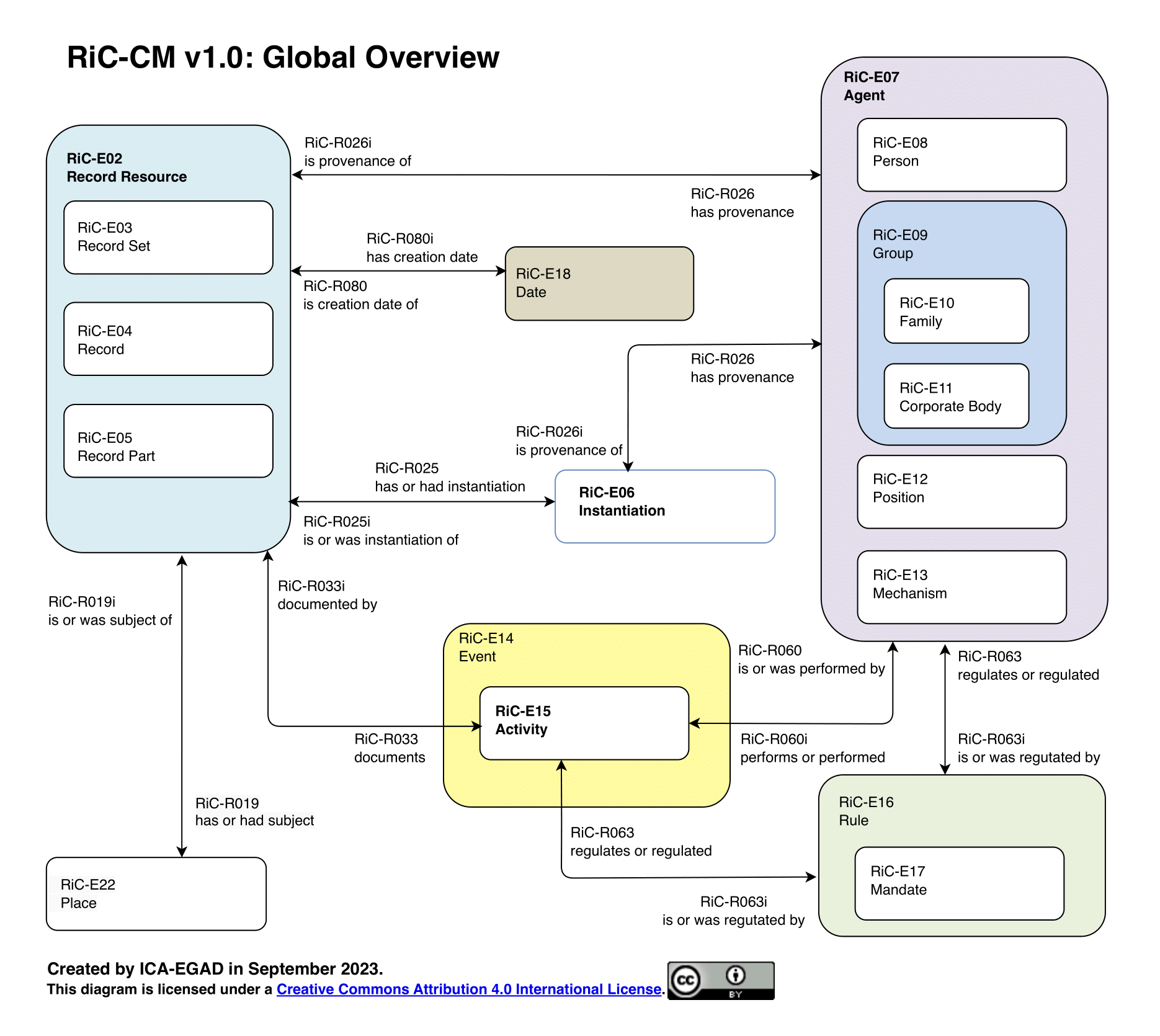Select the RiC-E12 Position box
Viewport: 1160px width, 1036px height.
click(x=961, y=492)
